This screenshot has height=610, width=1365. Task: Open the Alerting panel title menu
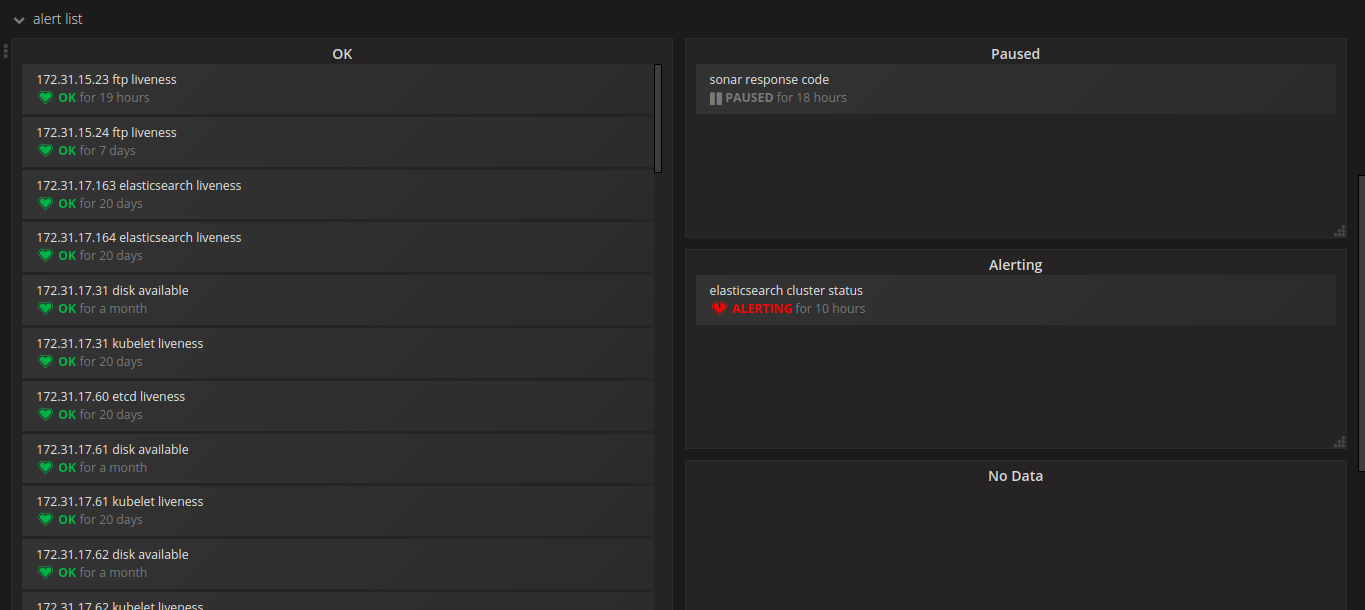tap(1015, 265)
